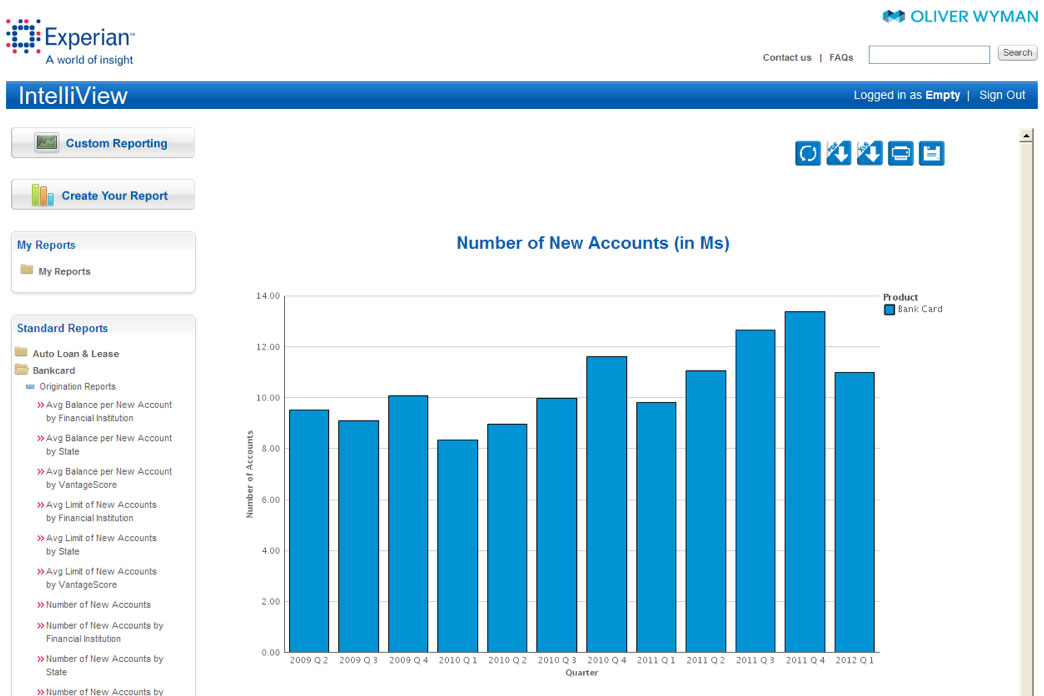The image size is (1044, 696).
Task: Click the Oliver Wyman logo
Action: coord(960,16)
